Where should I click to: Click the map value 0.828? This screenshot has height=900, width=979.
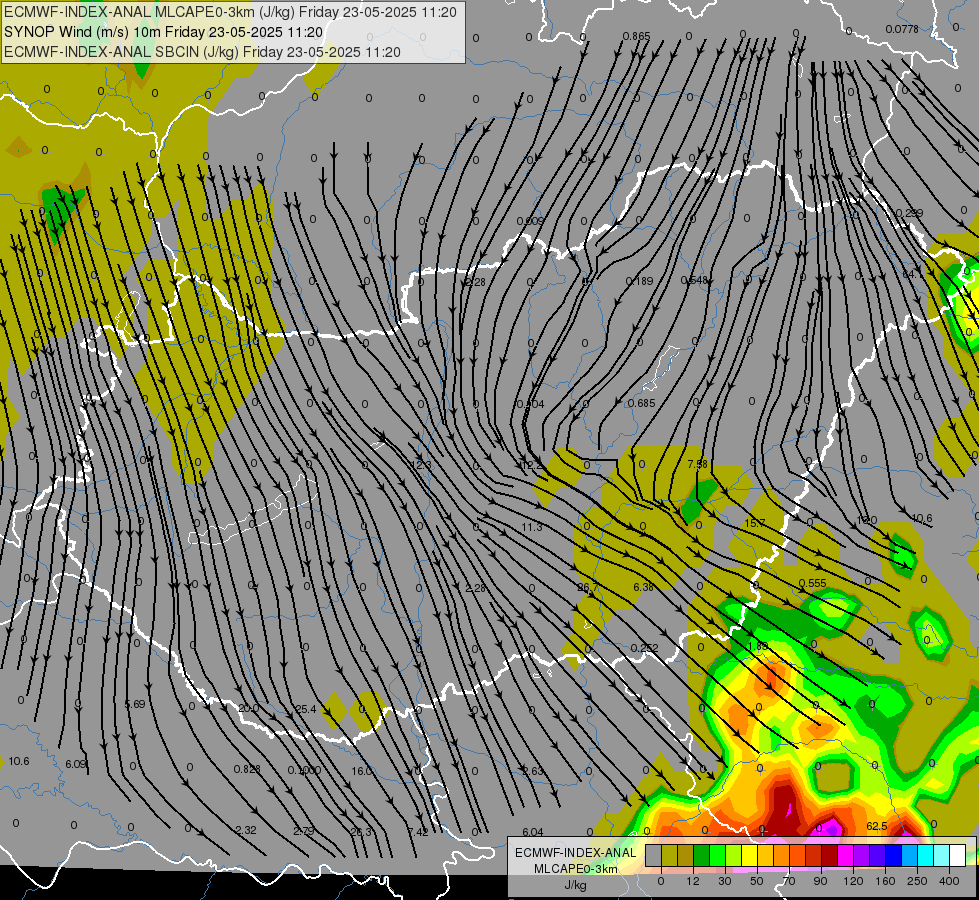tap(247, 769)
